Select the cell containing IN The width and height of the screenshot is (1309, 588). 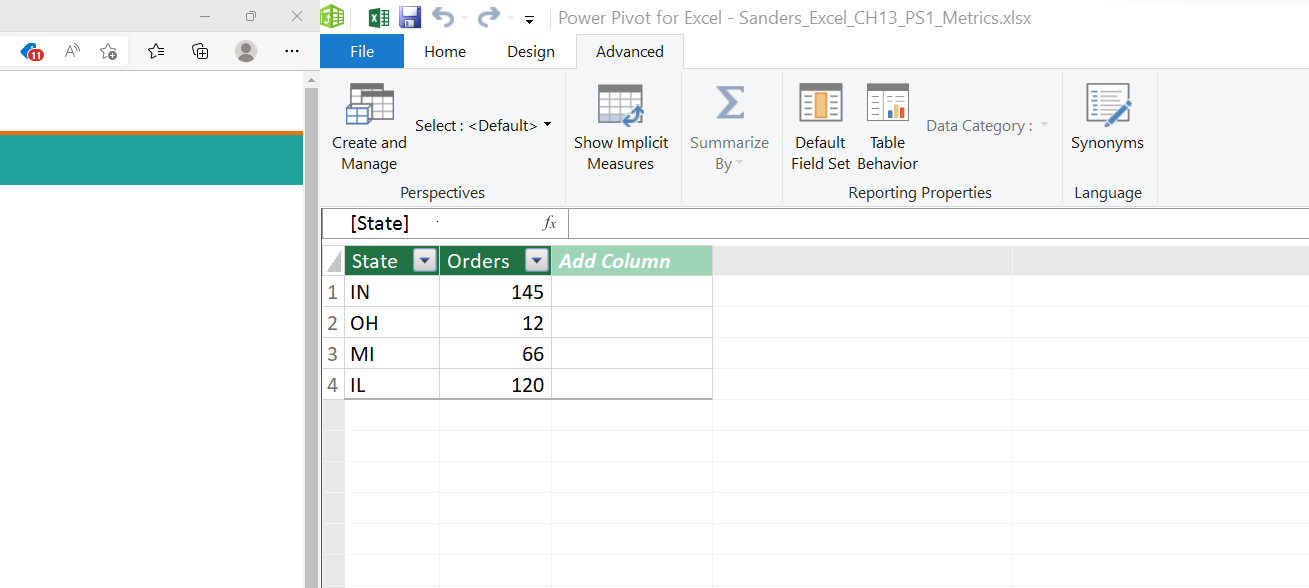[392, 292]
